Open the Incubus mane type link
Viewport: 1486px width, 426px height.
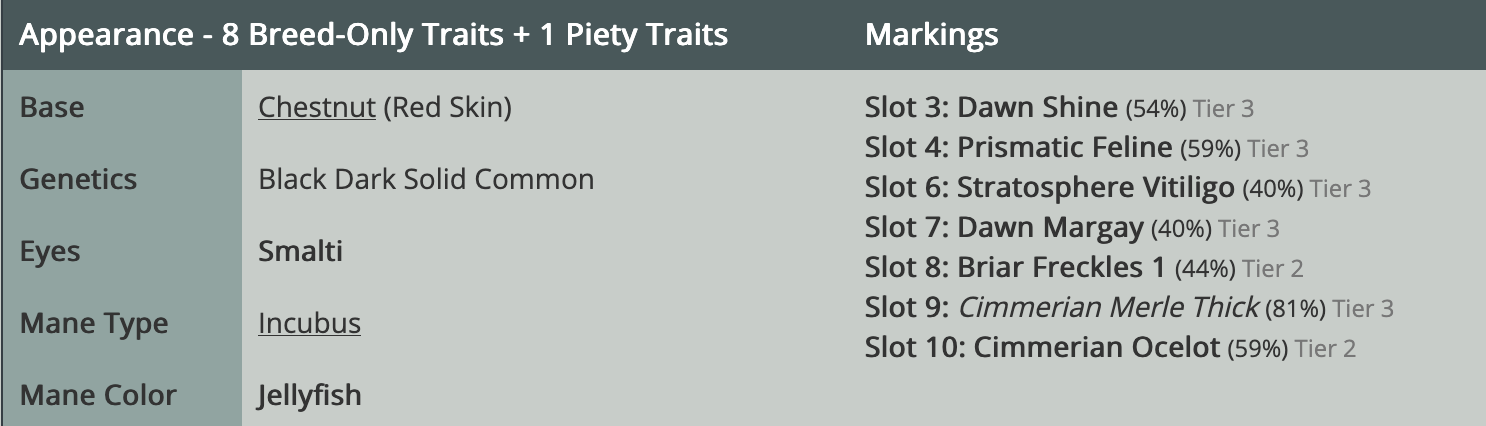tap(309, 324)
